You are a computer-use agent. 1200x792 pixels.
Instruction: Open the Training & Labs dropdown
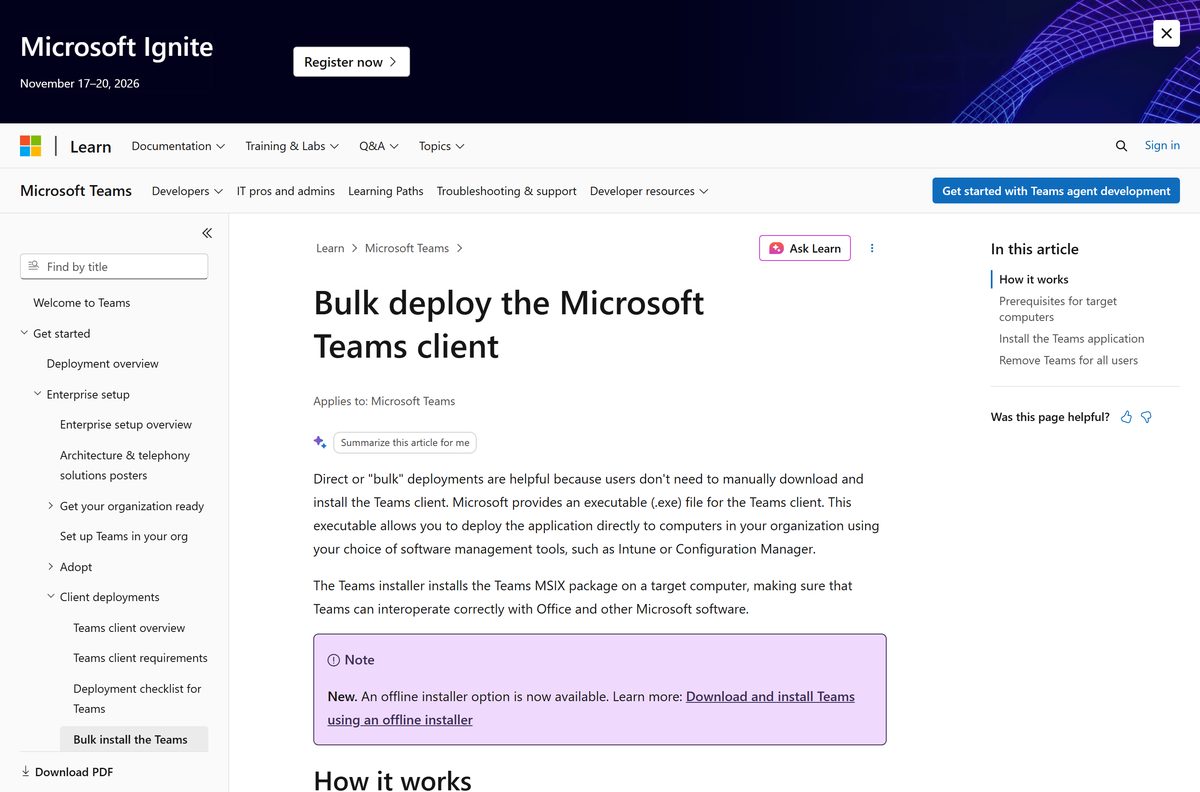point(292,146)
